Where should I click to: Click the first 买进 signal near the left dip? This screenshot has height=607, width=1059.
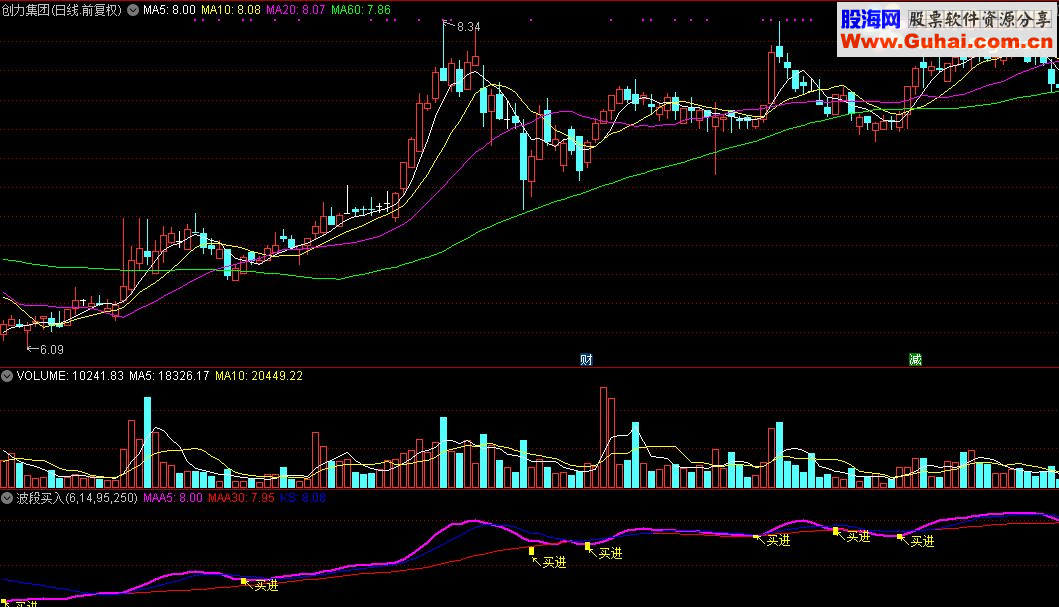266,586
